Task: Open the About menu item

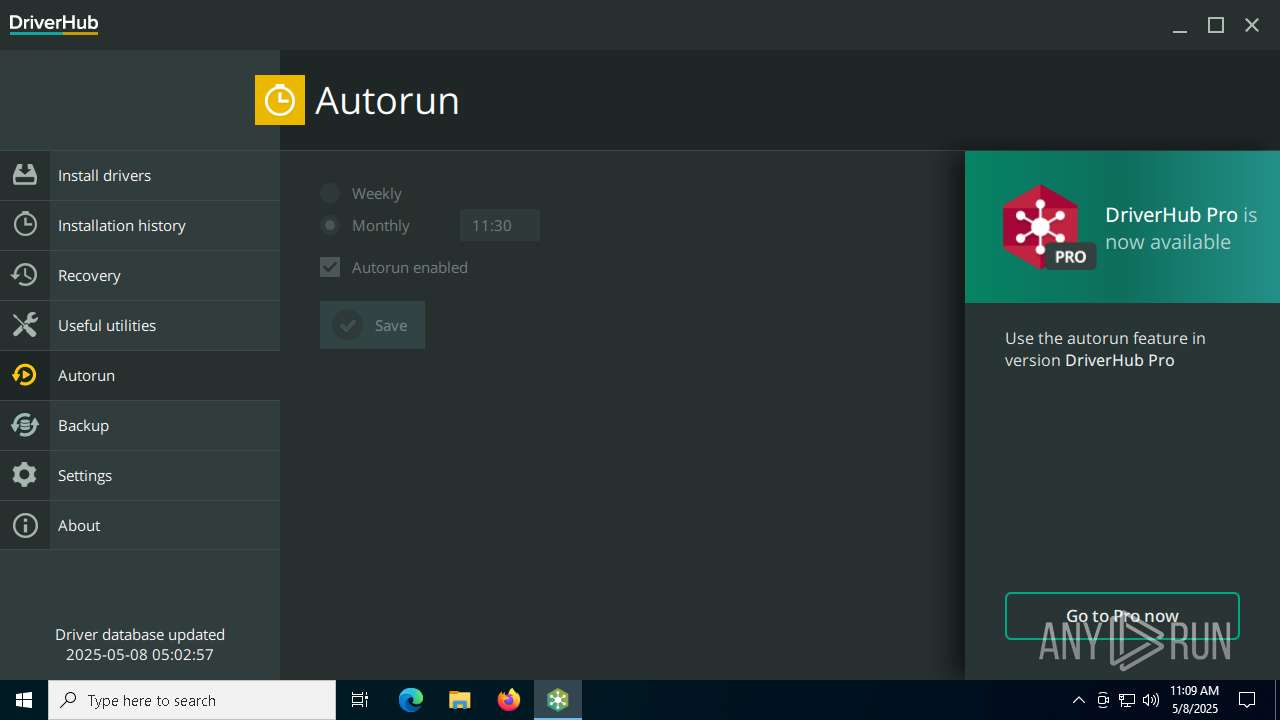Action: point(140,525)
